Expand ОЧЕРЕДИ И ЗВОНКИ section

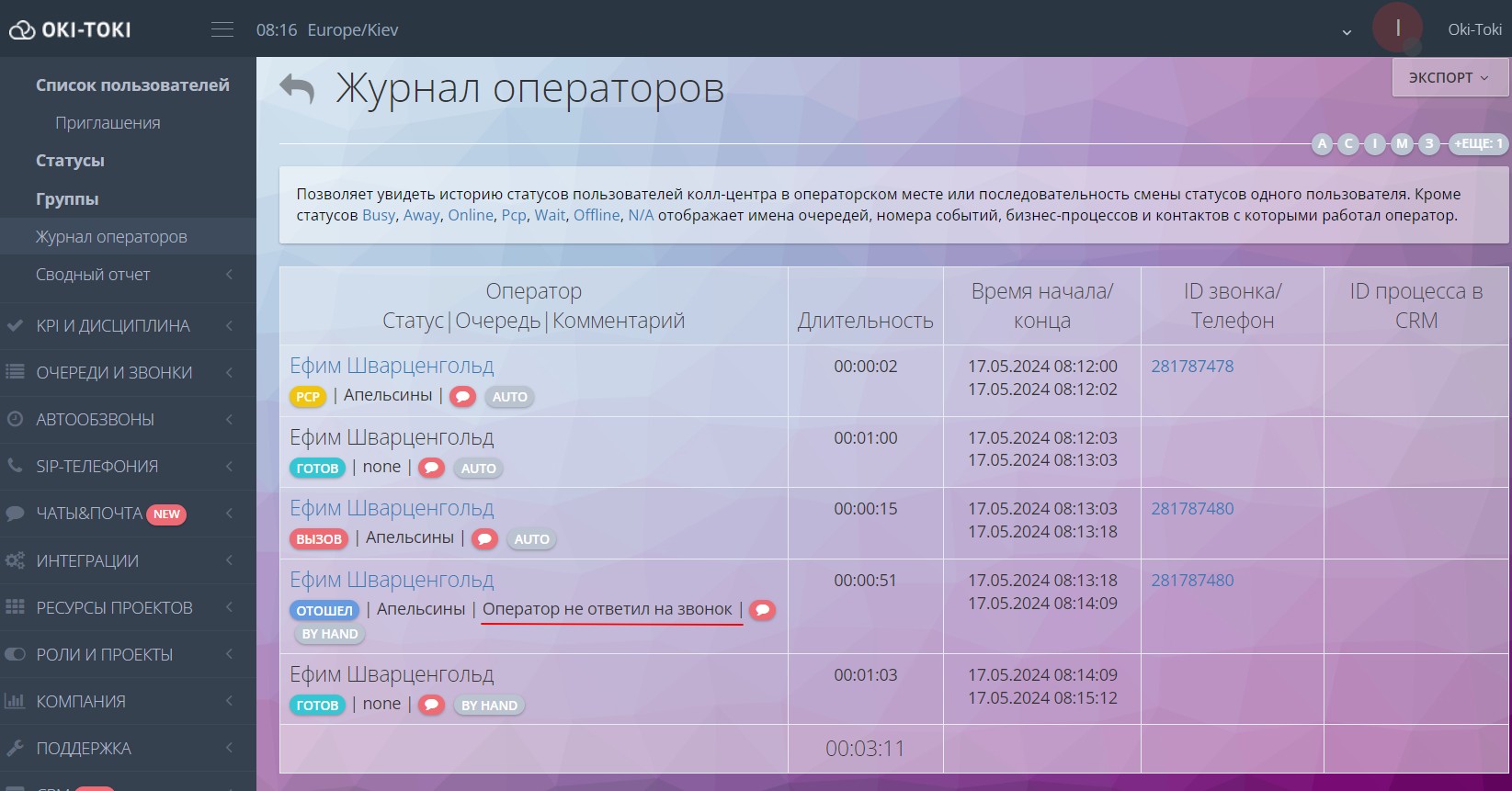[129, 372]
